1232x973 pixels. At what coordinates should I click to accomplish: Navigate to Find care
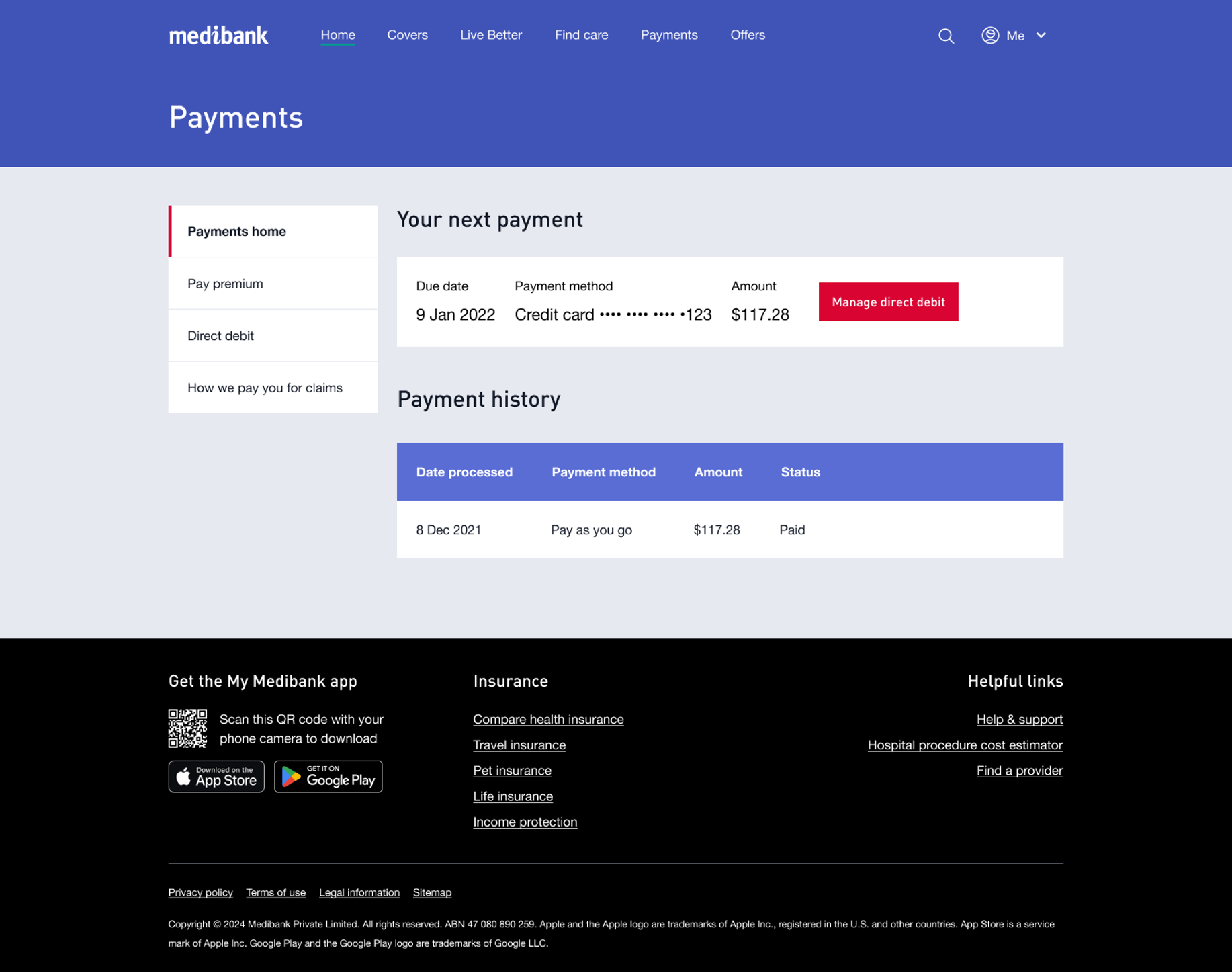point(581,35)
